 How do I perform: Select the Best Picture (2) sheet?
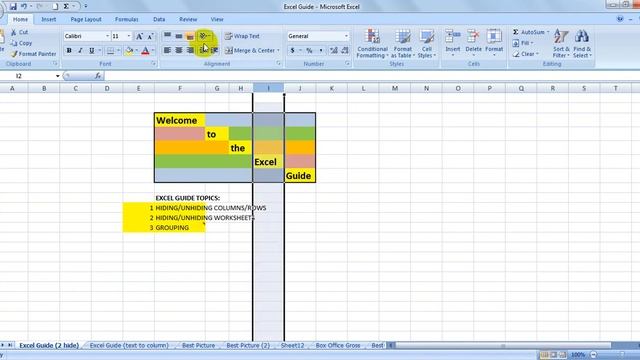(248, 345)
